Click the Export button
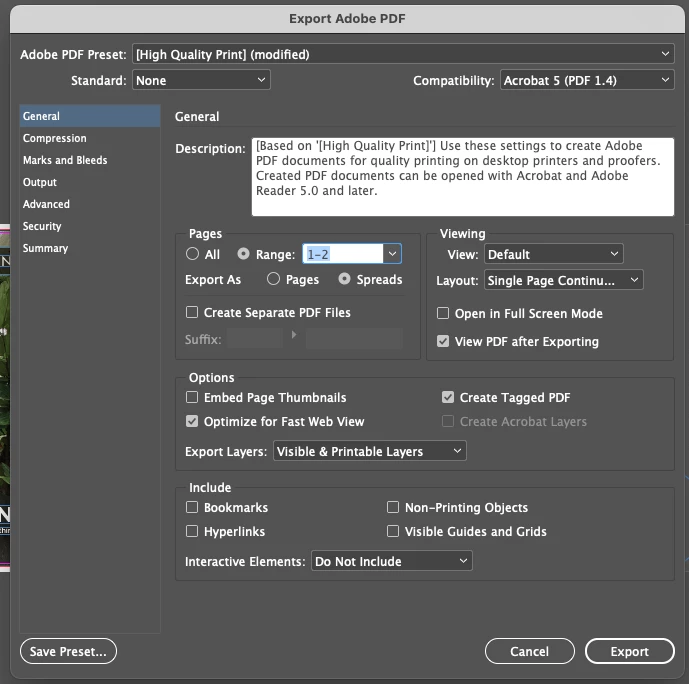Image resolution: width=689 pixels, height=684 pixels. click(629, 651)
